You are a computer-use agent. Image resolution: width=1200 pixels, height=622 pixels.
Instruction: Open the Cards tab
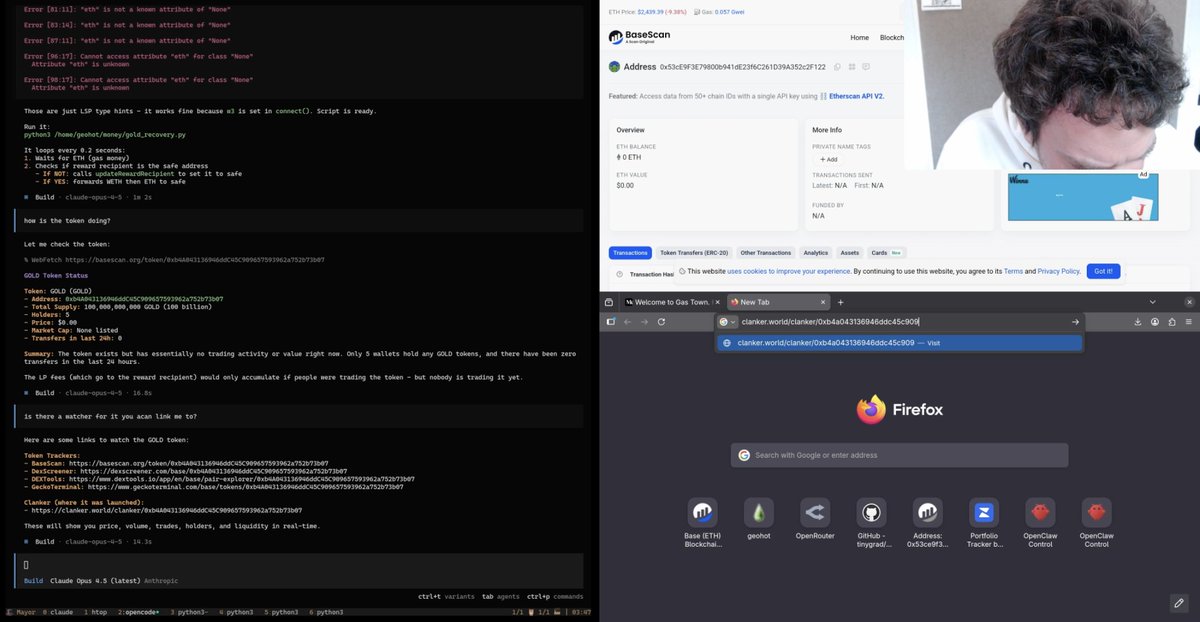pyautogui.click(x=885, y=253)
